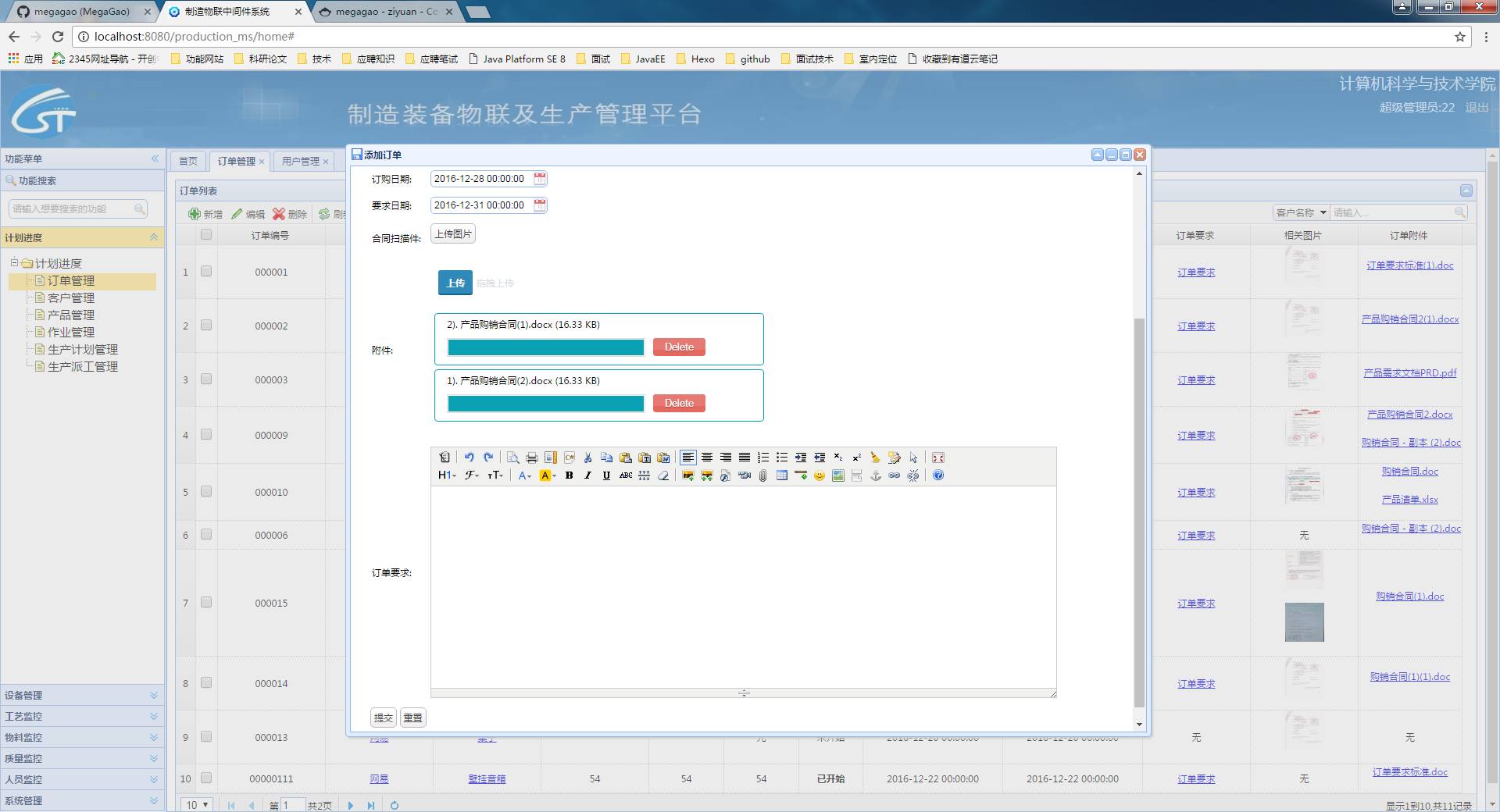Insert emoticon smiley face
Image resolution: width=1500 pixels, height=812 pixels.
pyautogui.click(x=820, y=475)
